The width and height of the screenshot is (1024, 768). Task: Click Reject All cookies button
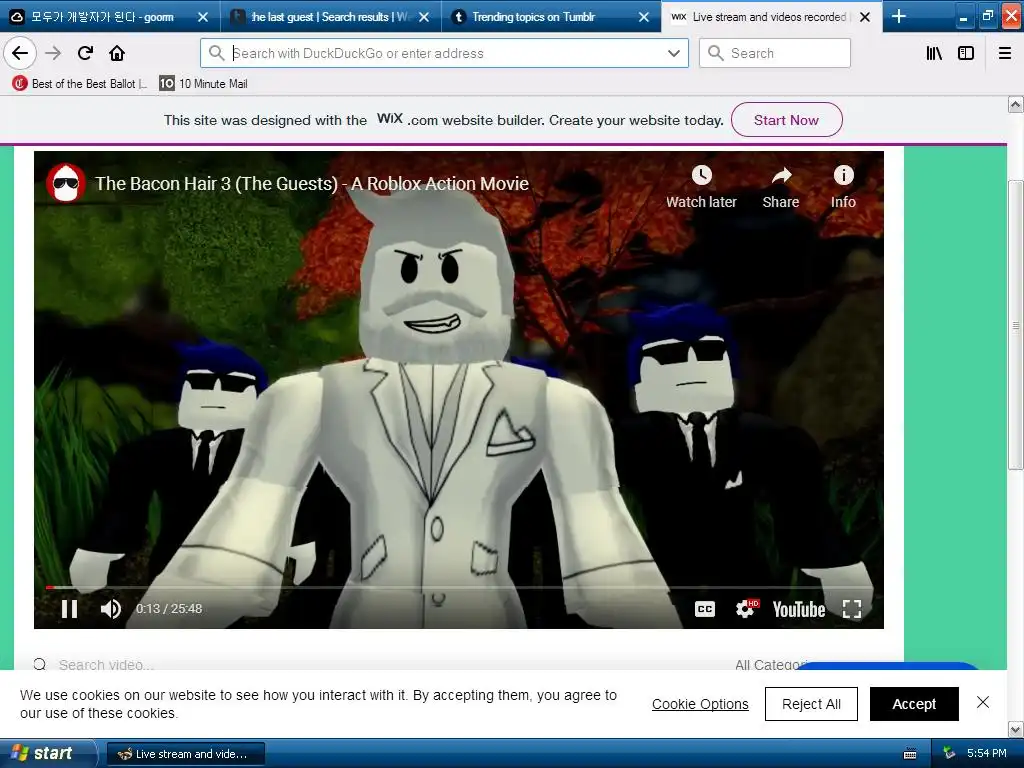pyautogui.click(x=811, y=704)
